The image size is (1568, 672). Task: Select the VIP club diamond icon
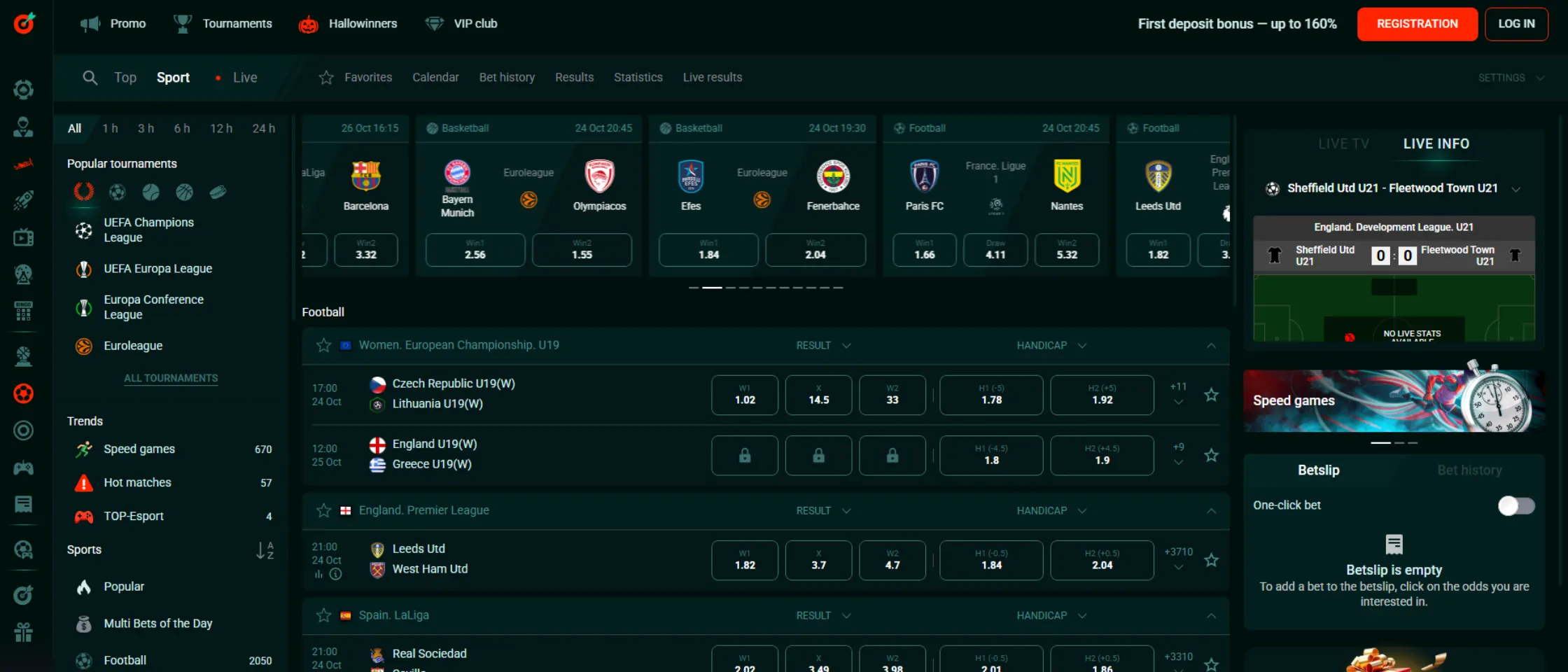click(x=435, y=23)
